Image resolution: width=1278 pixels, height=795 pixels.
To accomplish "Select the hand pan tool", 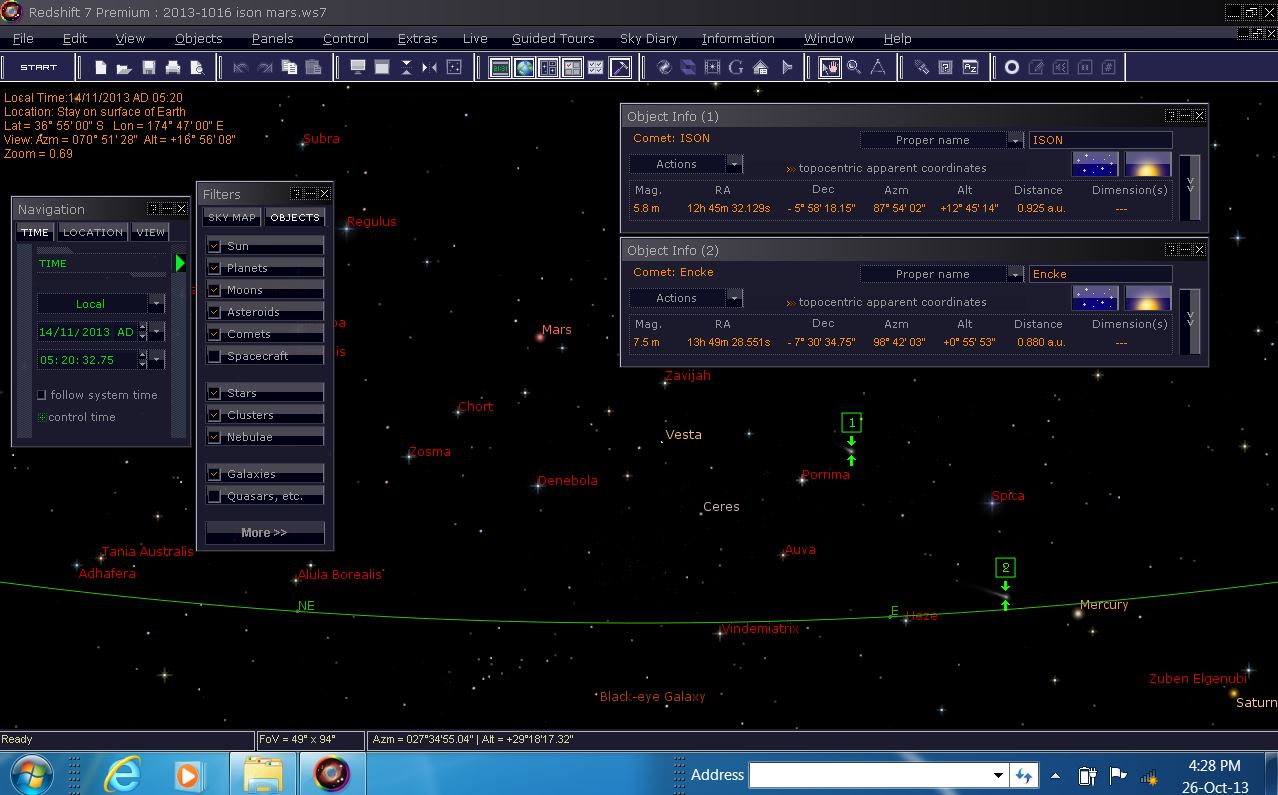I will tap(830, 68).
